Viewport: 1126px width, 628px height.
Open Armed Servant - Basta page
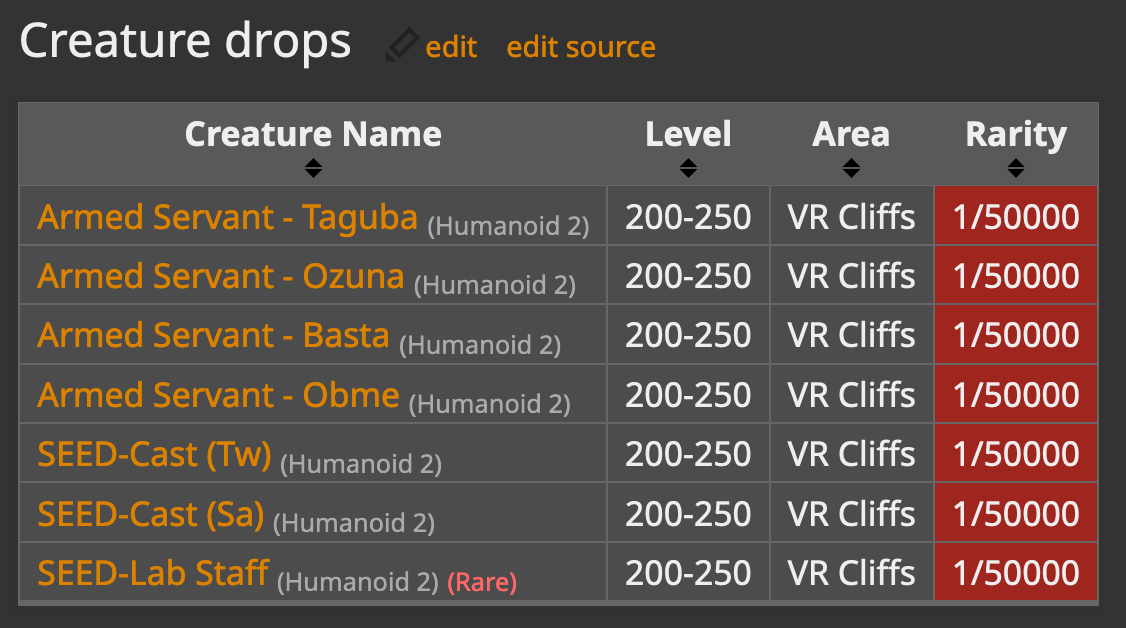213,335
